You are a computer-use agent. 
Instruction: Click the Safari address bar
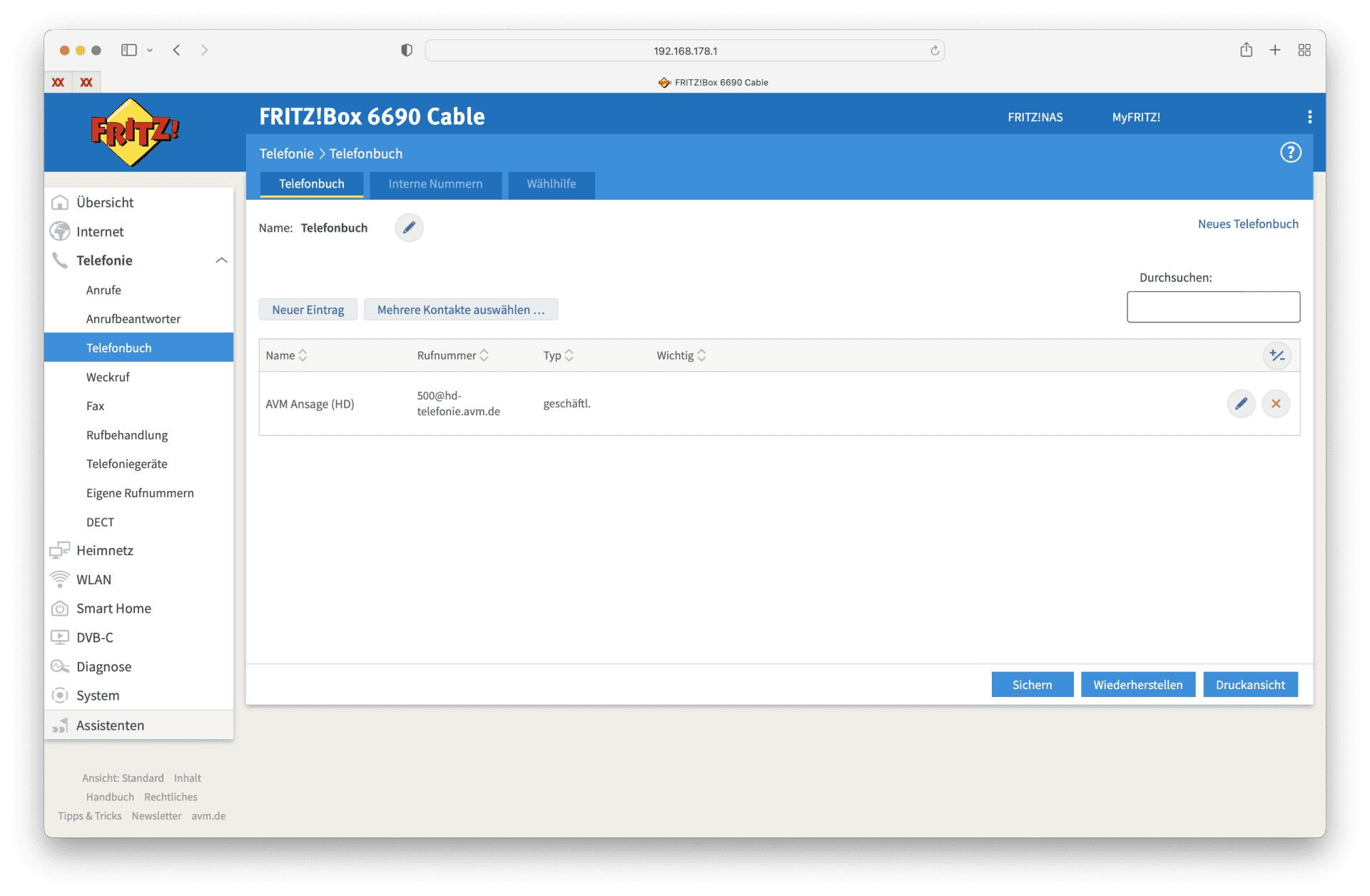685,51
